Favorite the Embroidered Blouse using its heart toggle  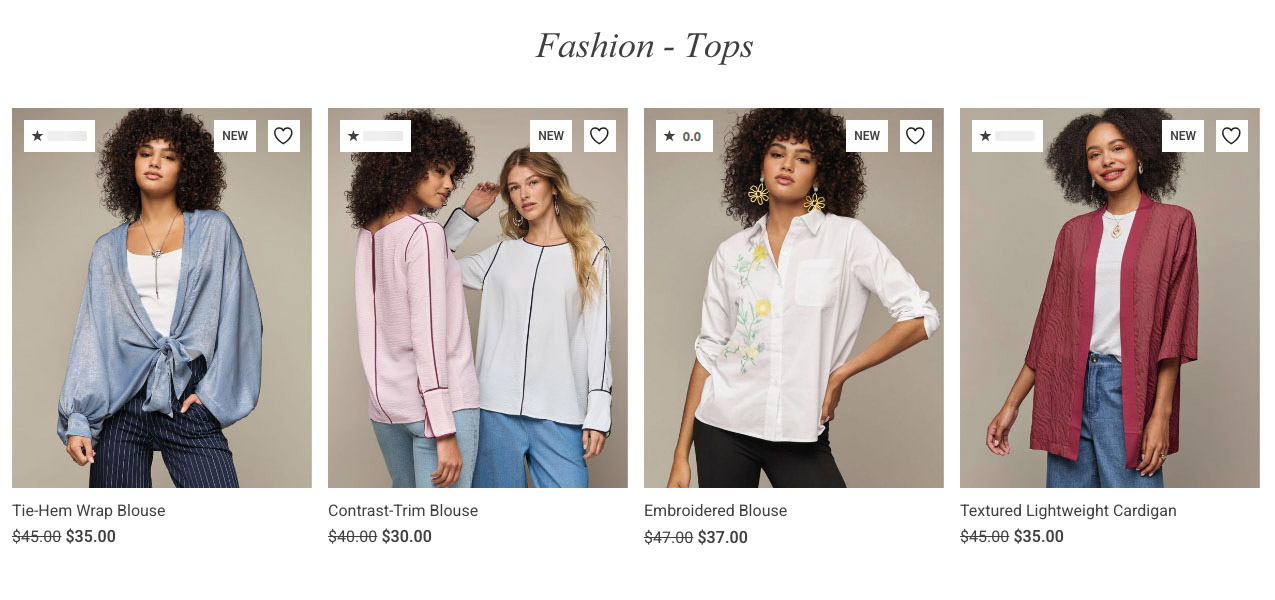(x=915, y=135)
